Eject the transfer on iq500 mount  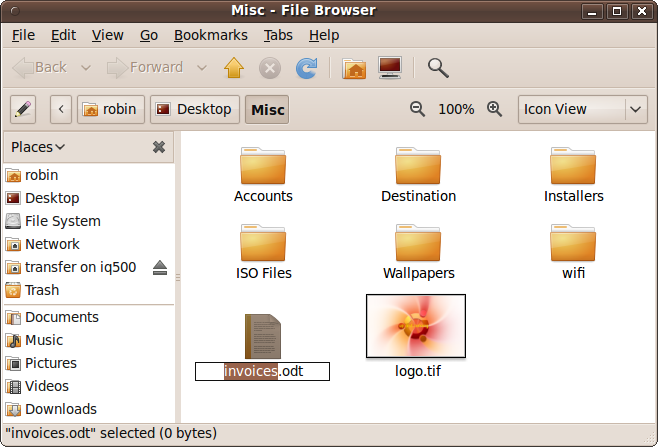point(160,267)
